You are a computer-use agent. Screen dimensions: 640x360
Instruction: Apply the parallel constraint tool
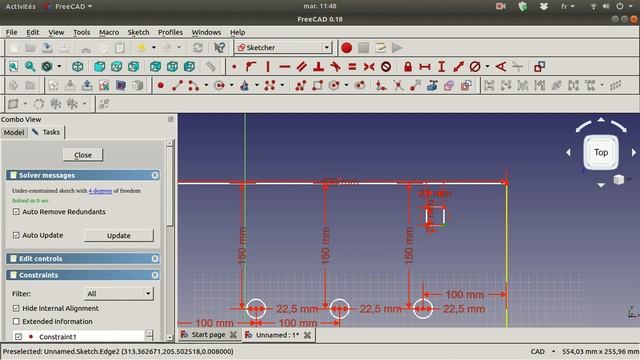(x=302, y=67)
